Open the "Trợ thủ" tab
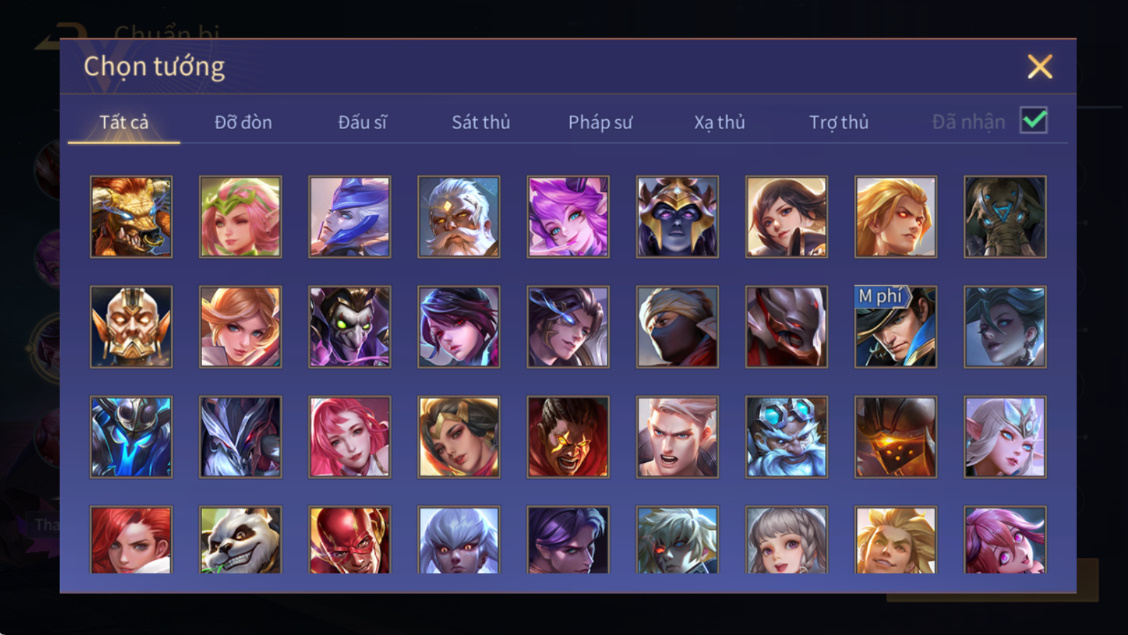The width and height of the screenshot is (1128, 635). pos(839,122)
